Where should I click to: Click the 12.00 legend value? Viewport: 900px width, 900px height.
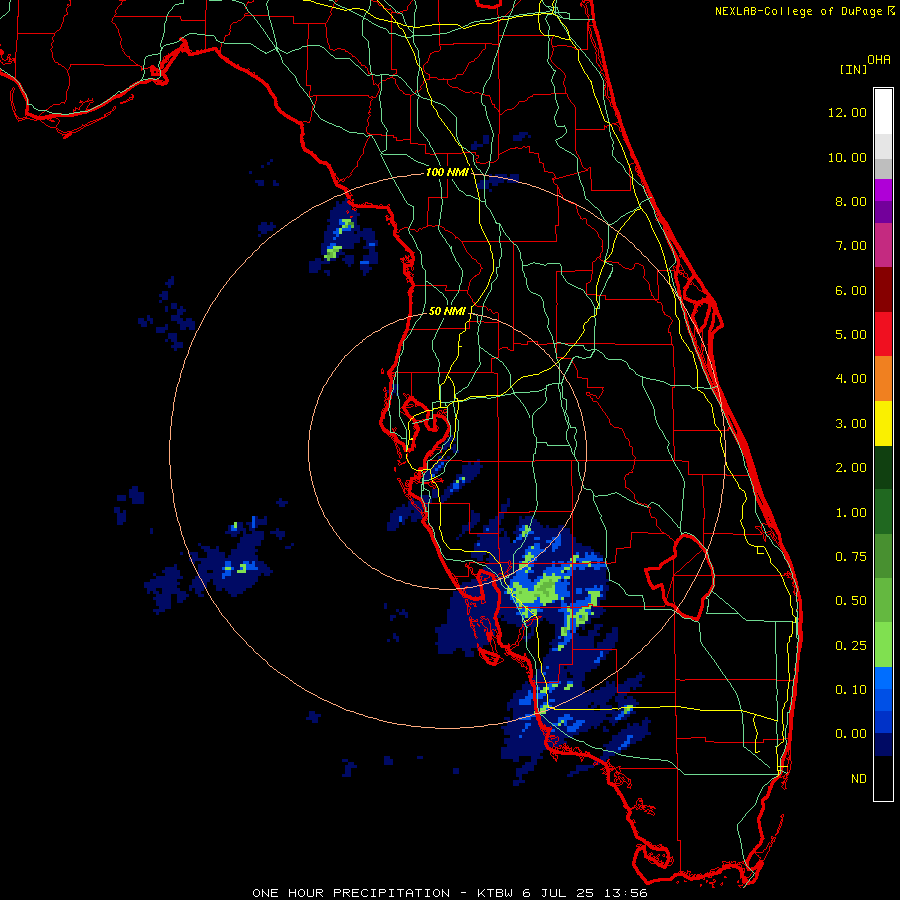coord(847,112)
